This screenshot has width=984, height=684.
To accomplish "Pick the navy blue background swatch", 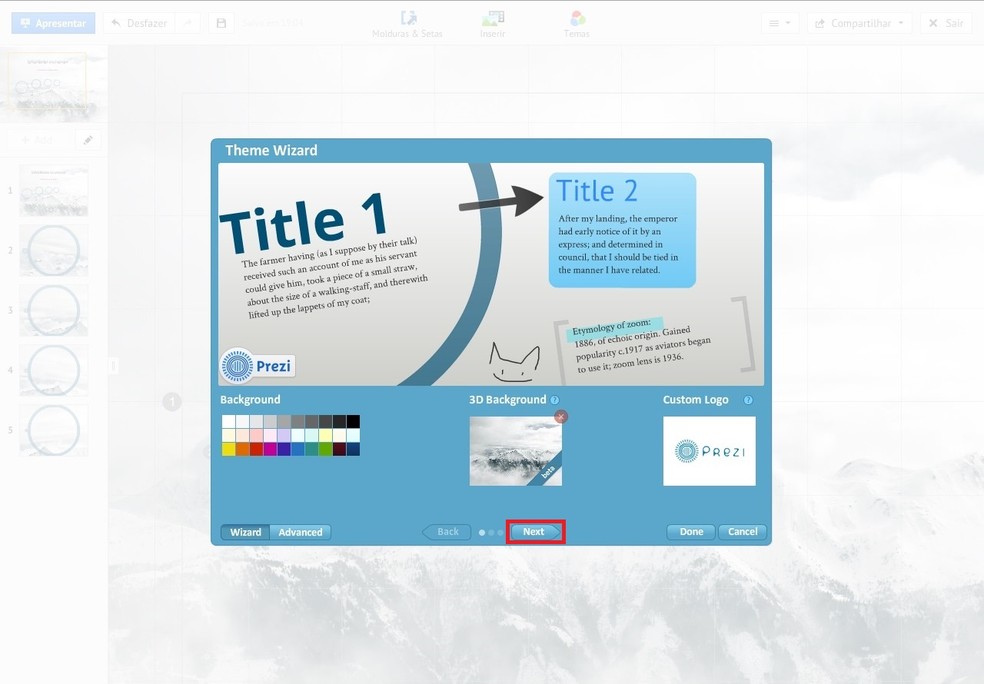I will (353, 449).
